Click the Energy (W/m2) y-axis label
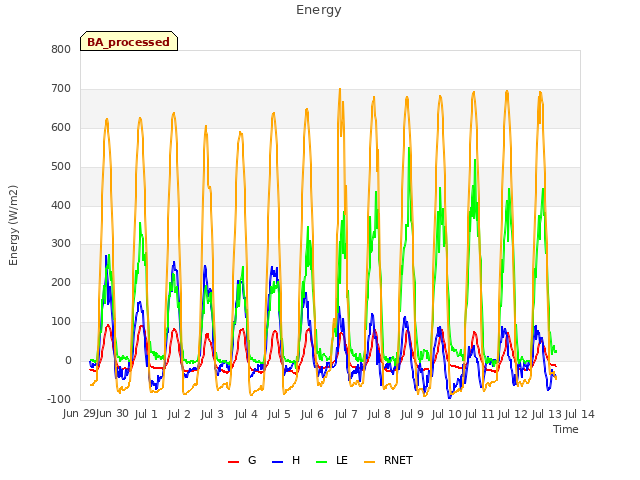This screenshot has height=480, width=640. 13,225
